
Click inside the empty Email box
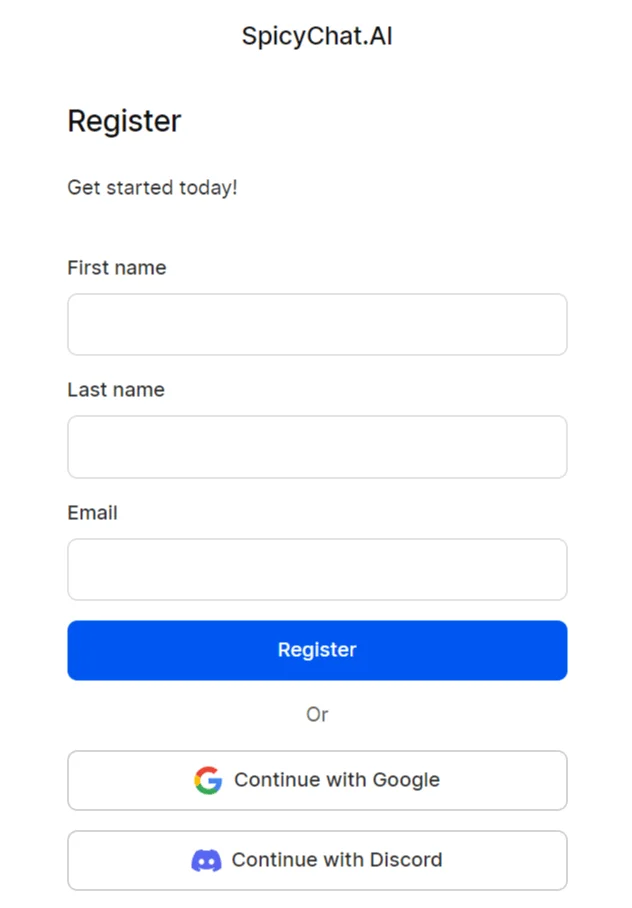(x=317, y=569)
